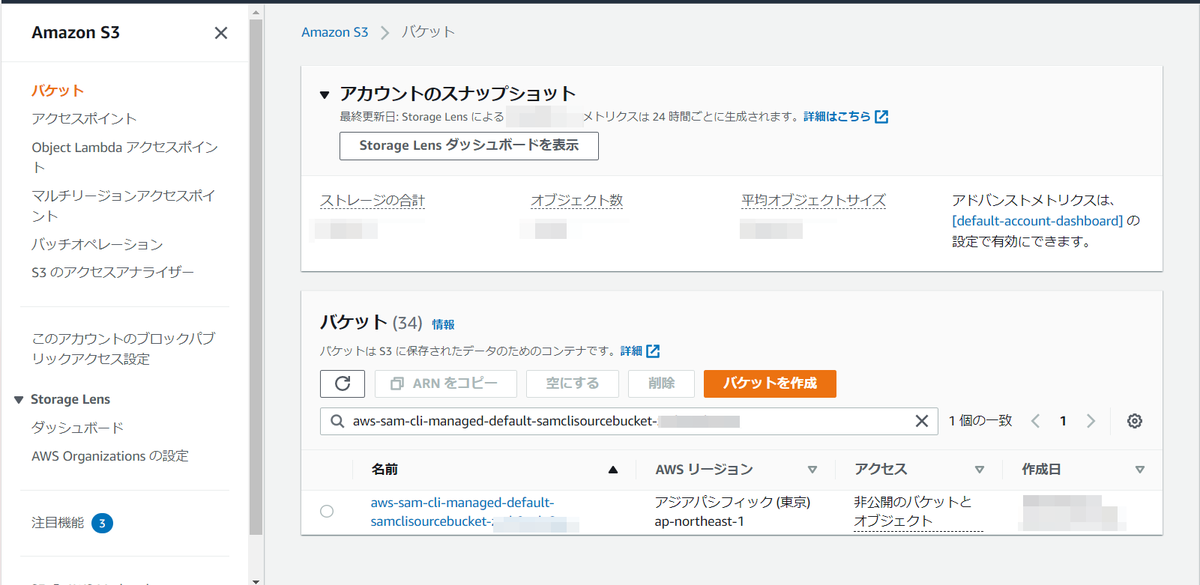Click the search magnifier icon

click(337, 421)
